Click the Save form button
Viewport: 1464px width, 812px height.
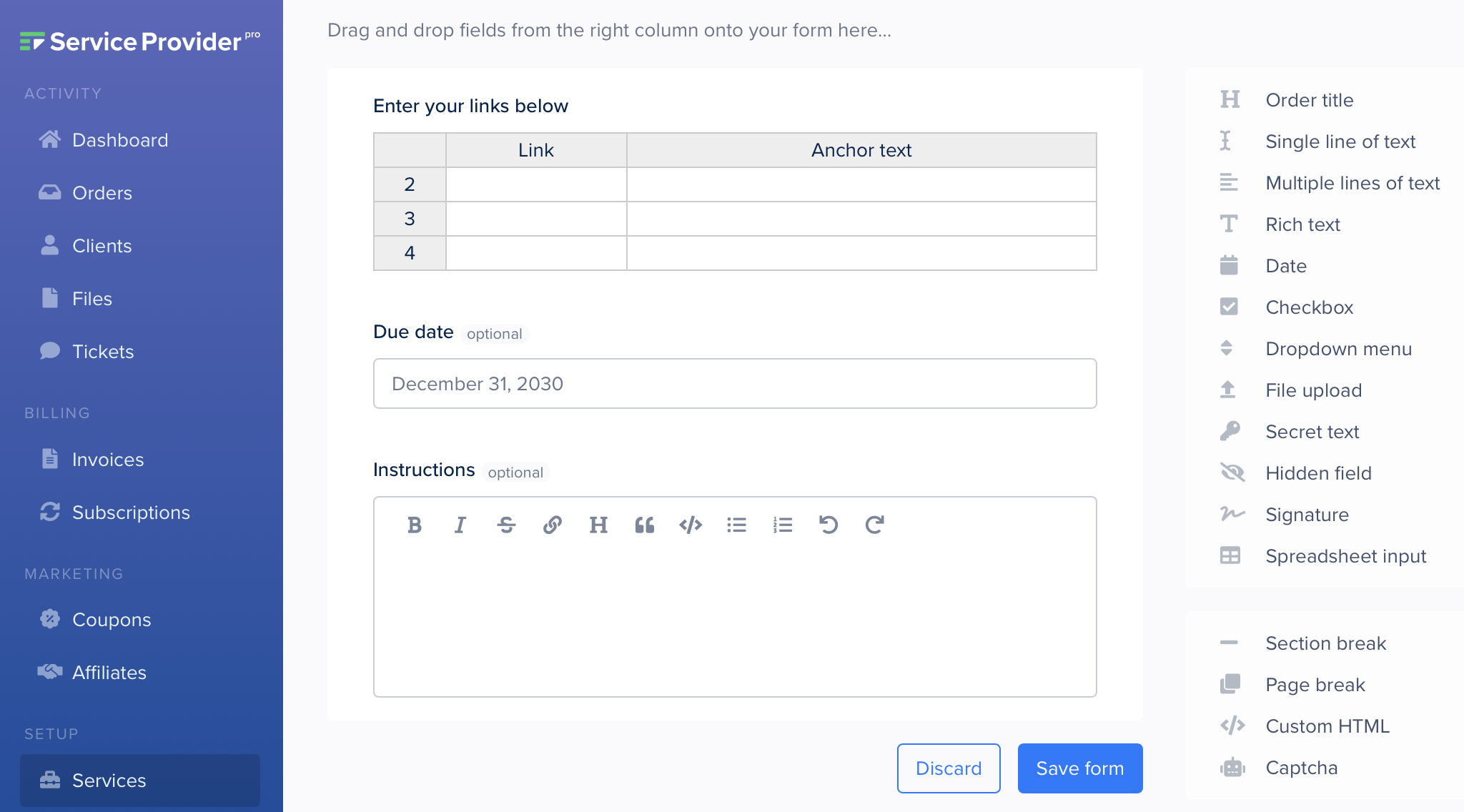(1079, 768)
